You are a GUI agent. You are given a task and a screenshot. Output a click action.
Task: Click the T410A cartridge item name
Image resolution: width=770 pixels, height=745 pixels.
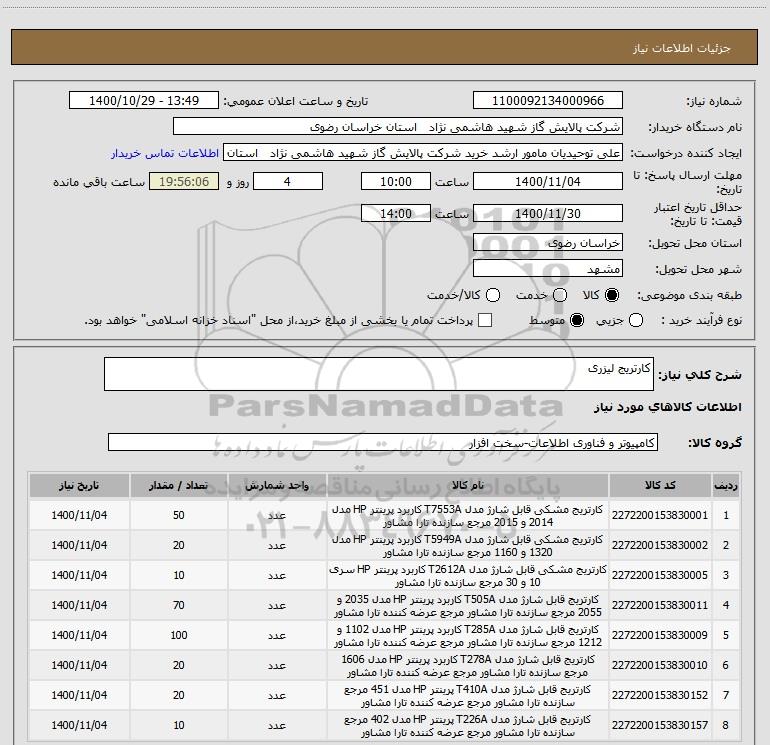(x=468, y=695)
